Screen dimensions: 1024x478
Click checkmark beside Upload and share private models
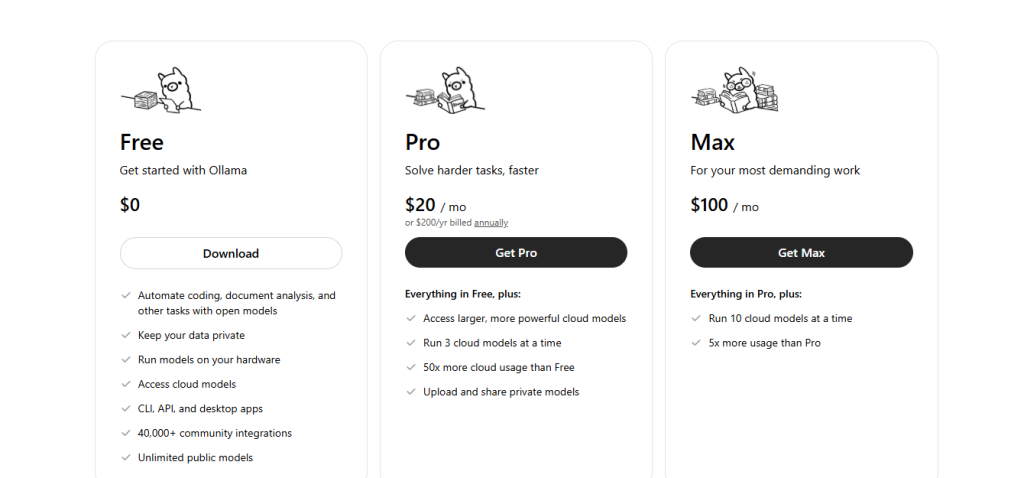point(411,392)
